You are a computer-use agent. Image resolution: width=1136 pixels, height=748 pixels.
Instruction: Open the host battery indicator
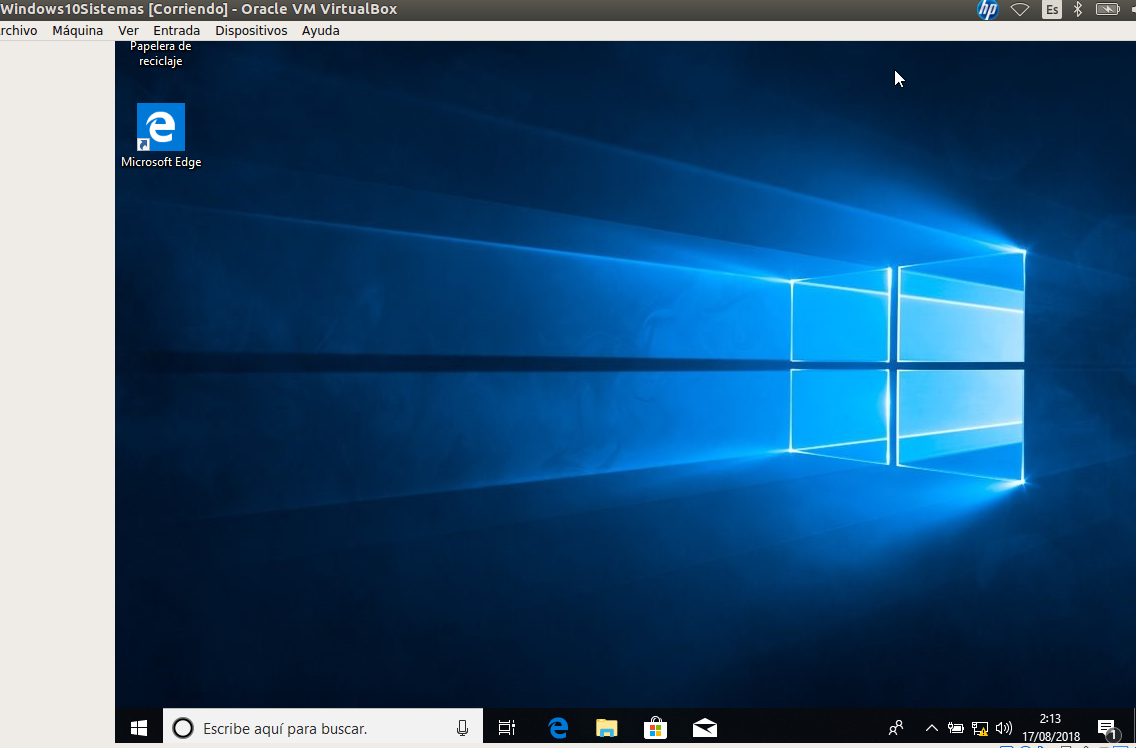[x=1108, y=9]
